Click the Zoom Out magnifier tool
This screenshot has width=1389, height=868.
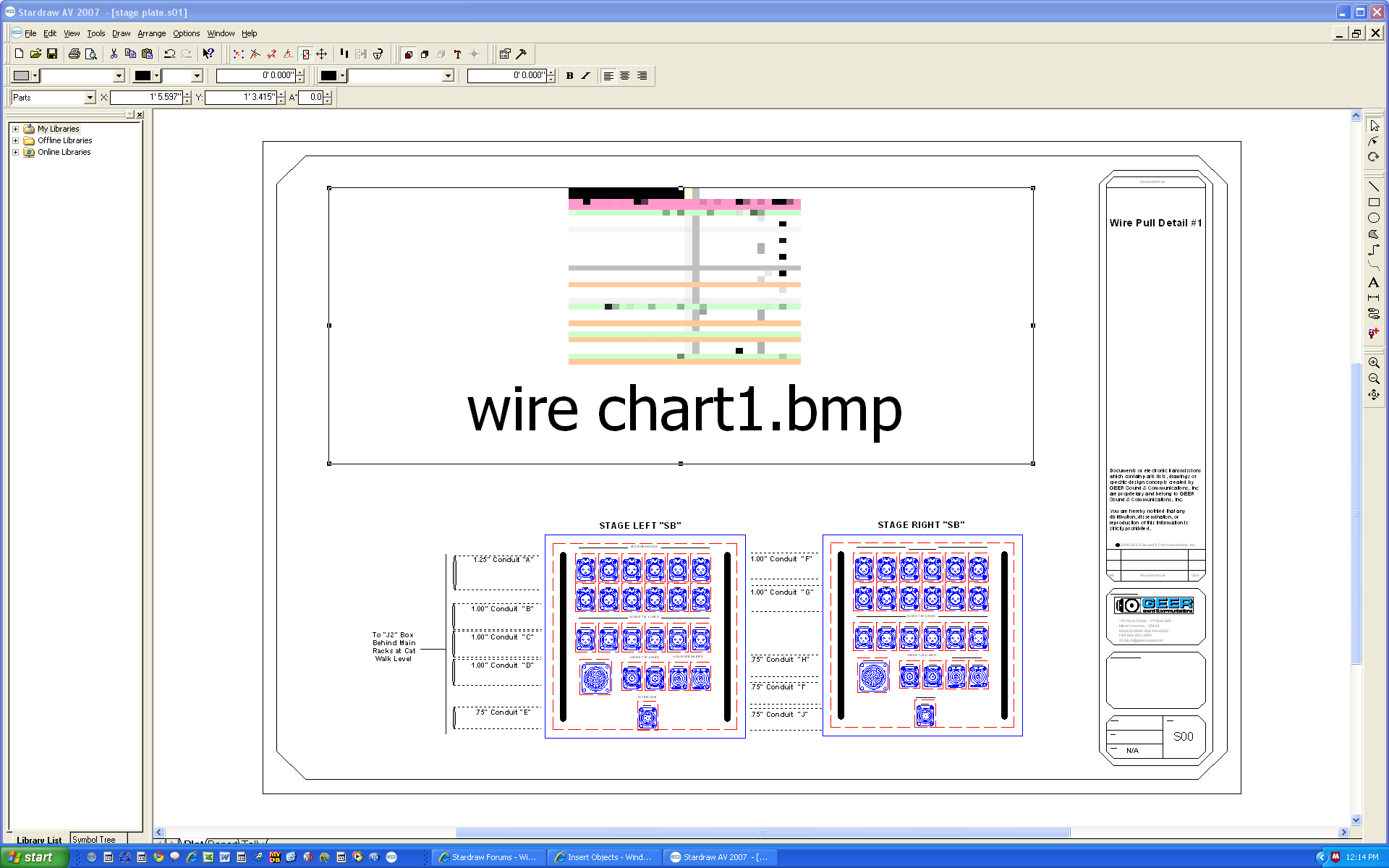click(x=1373, y=378)
